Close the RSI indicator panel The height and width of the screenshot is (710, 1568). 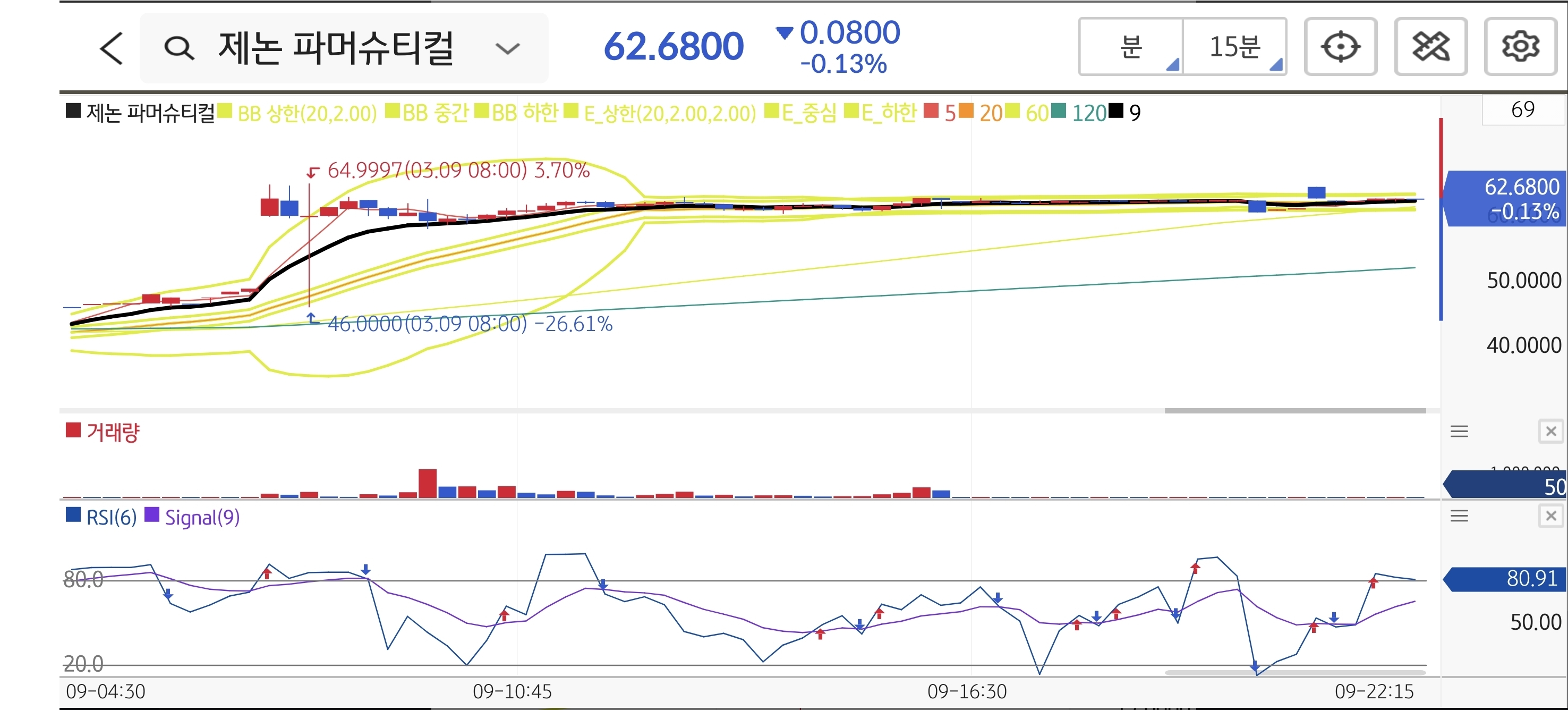point(1550,517)
